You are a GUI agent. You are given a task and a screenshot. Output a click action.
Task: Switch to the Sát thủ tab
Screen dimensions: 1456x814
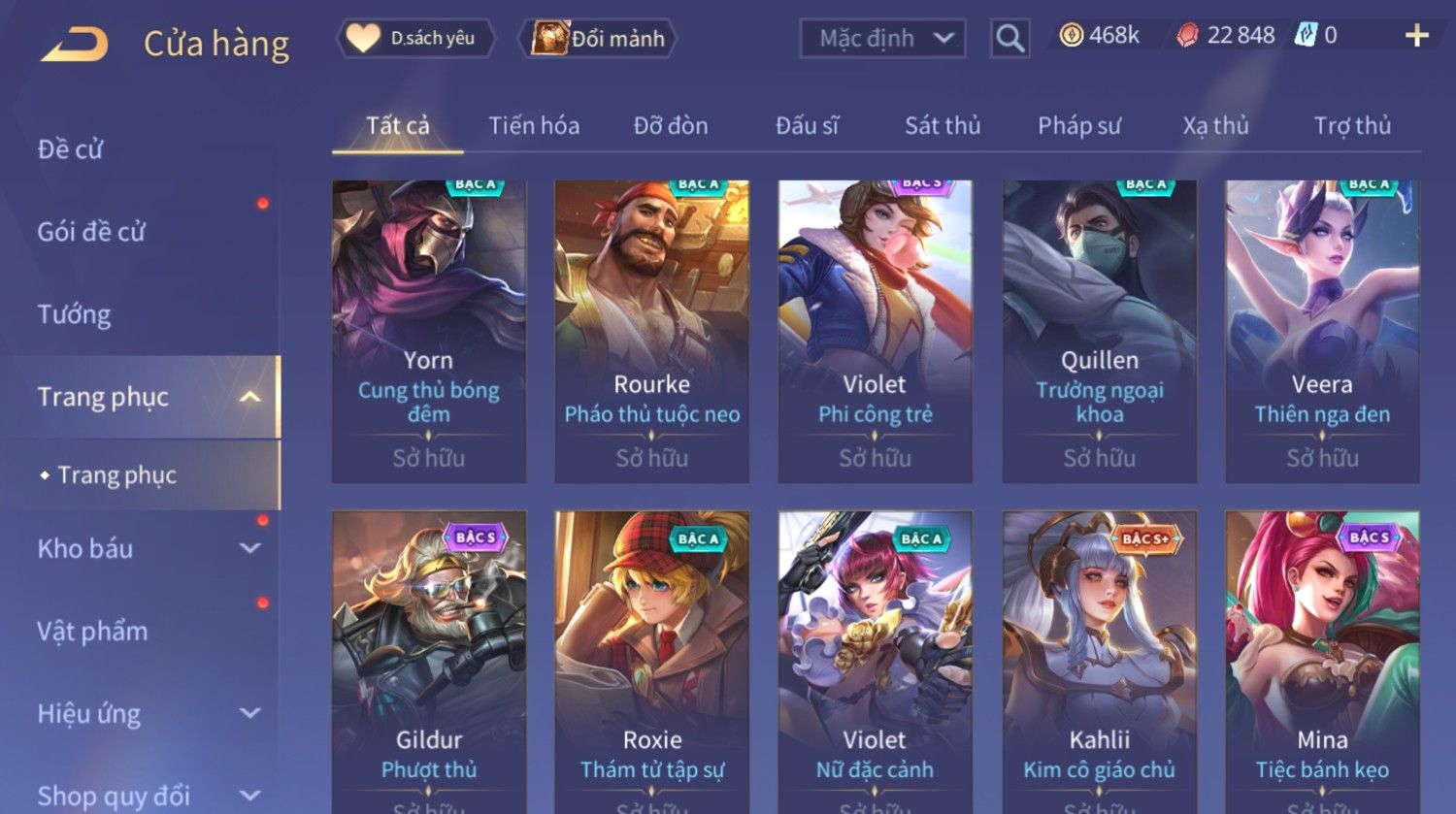(943, 125)
